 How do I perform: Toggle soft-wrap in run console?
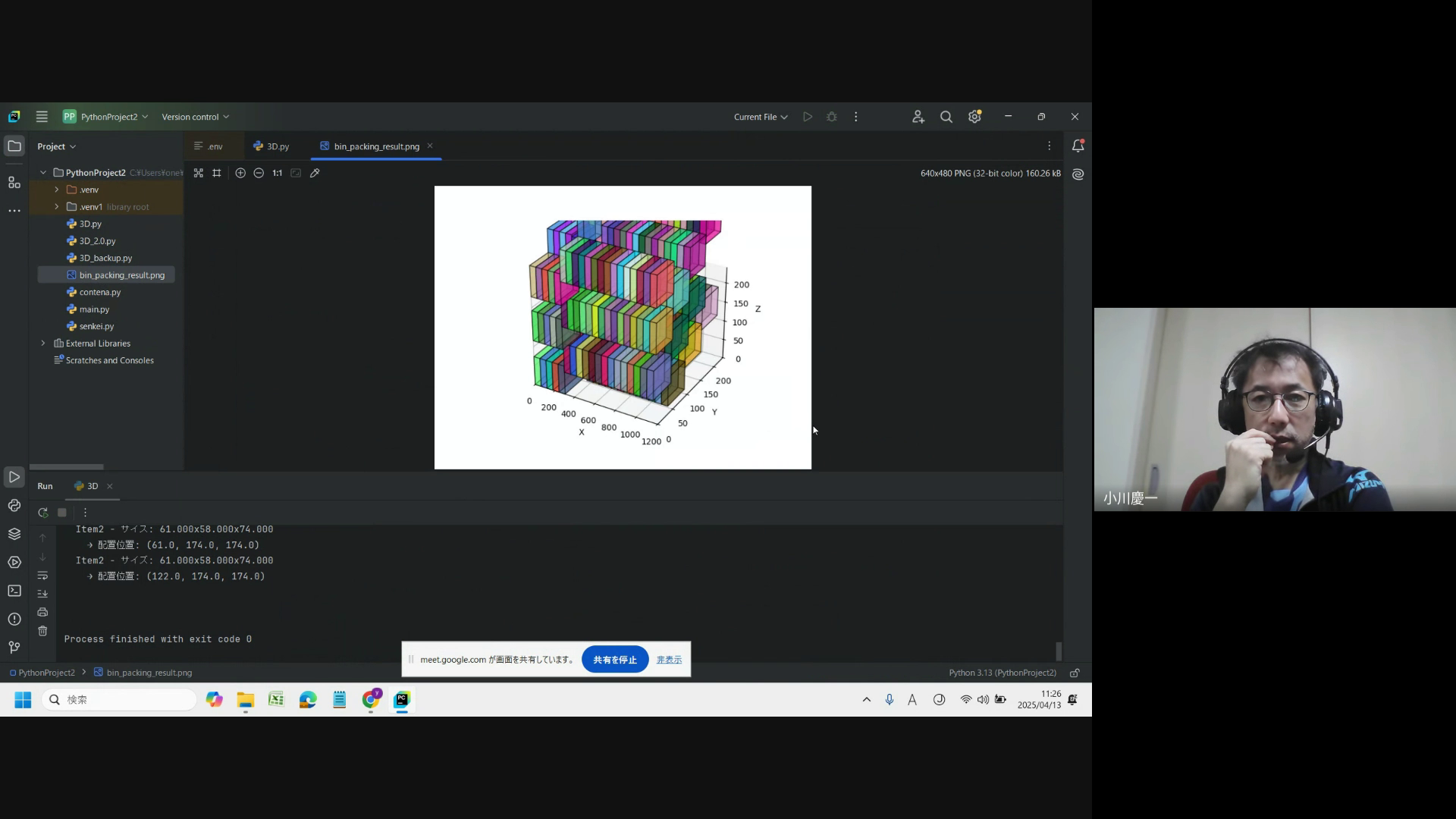coord(42,576)
